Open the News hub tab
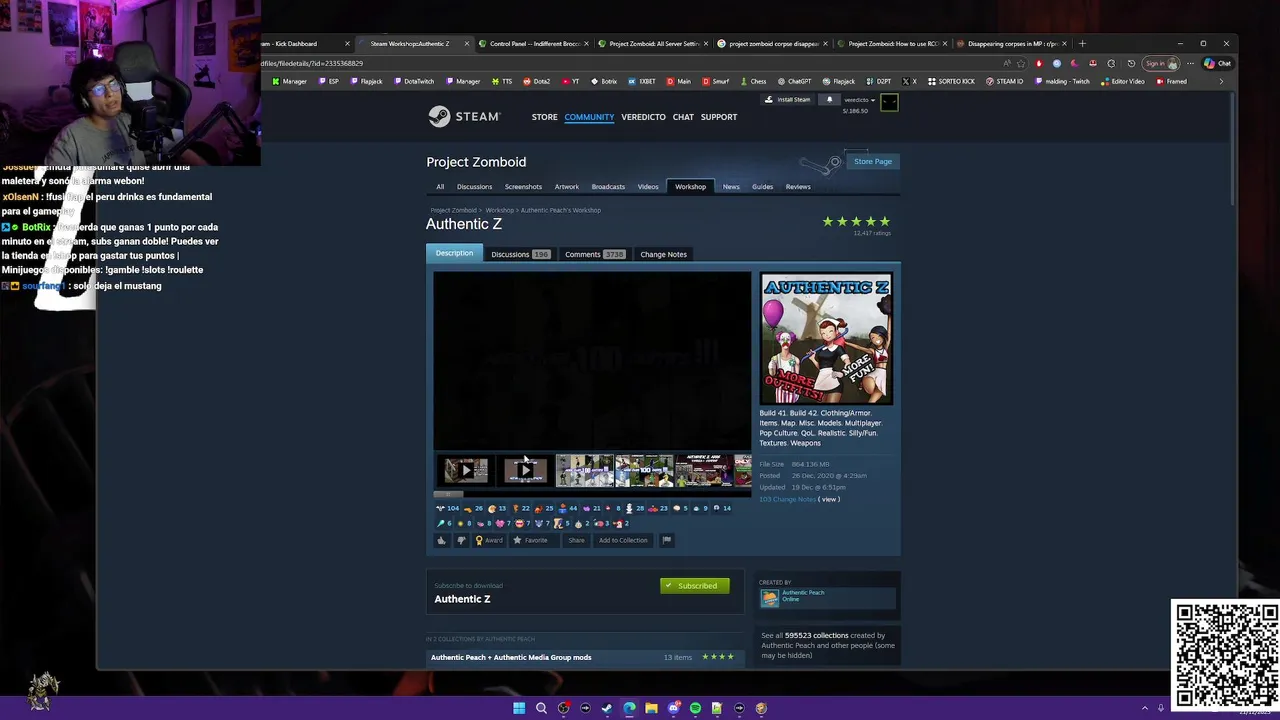Image resolution: width=1280 pixels, height=720 pixels. point(731,186)
